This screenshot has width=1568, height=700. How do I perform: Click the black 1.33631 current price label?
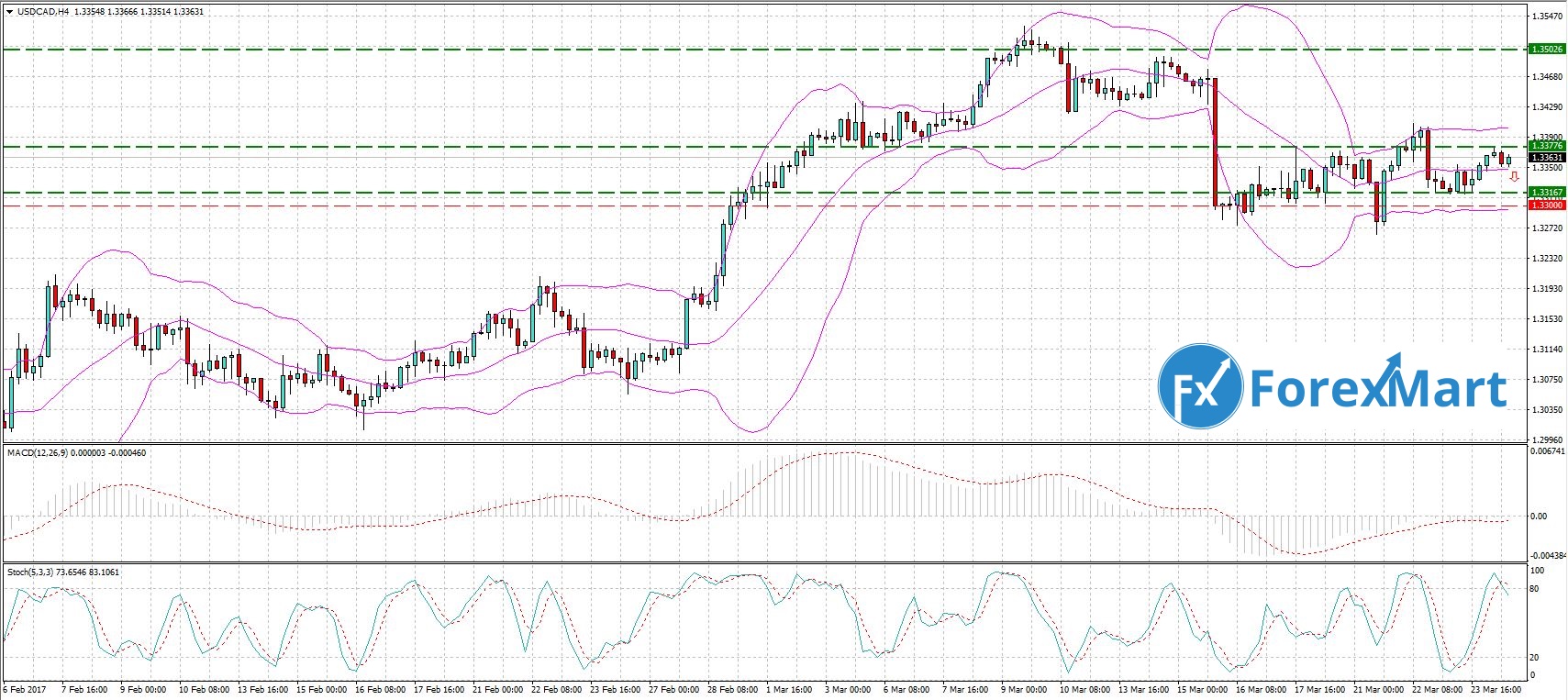pos(1547,157)
